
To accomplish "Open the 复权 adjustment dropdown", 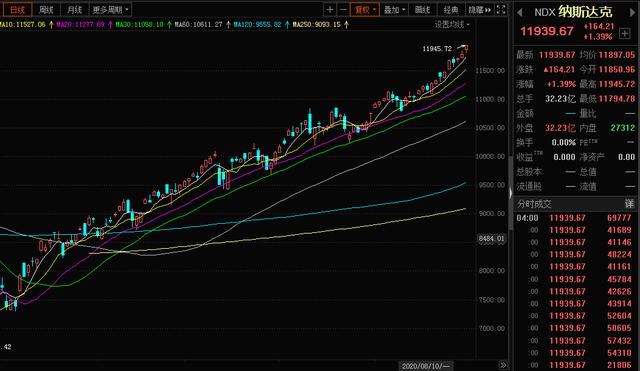I will click(x=365, y=9).
